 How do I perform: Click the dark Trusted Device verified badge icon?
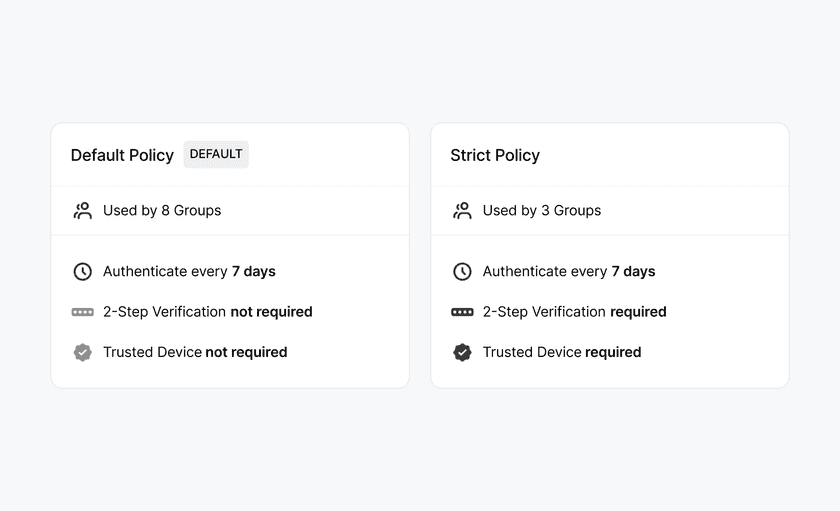(462, 352)
